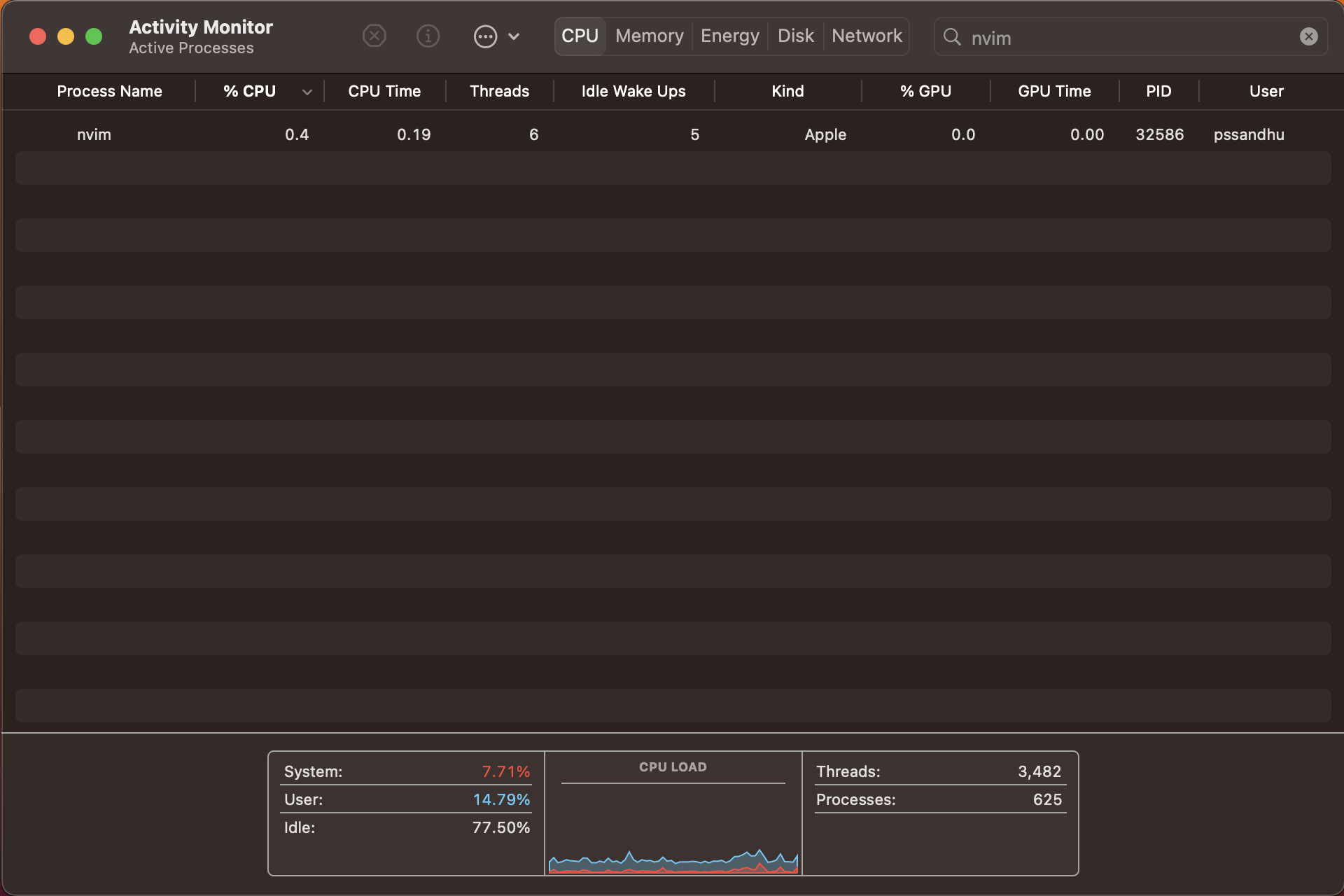Sort by Idle Wake Ups column
Image resolution: width=1344 pixels, height=896 pixels.
click(633, 92)
